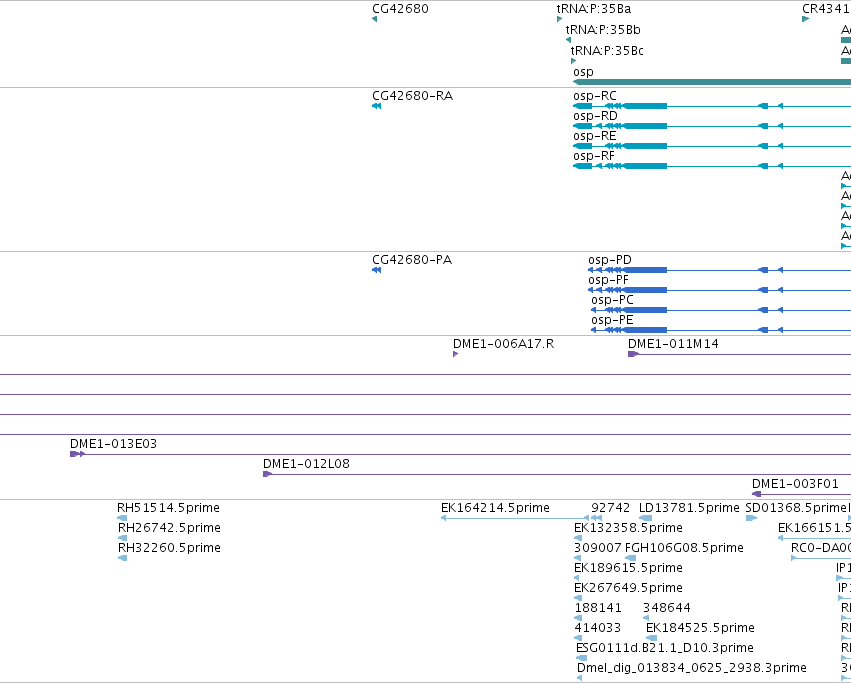Viewport: 851px width, 683px height.
Task: Select the DME1-012L08 clone
Action: pos(557,475)
